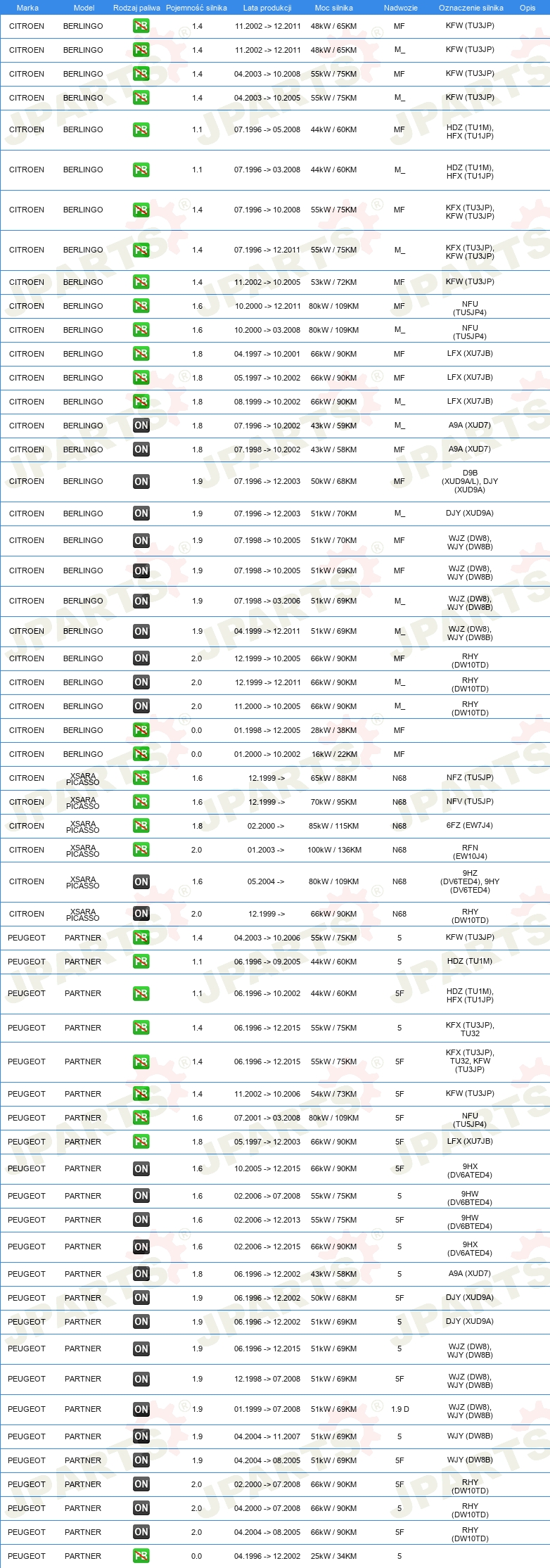This screenshot has width=550, height=1568.
Task: Select production years 12.1998 -> 07.2008
Action: click(x=267, y=1379)
